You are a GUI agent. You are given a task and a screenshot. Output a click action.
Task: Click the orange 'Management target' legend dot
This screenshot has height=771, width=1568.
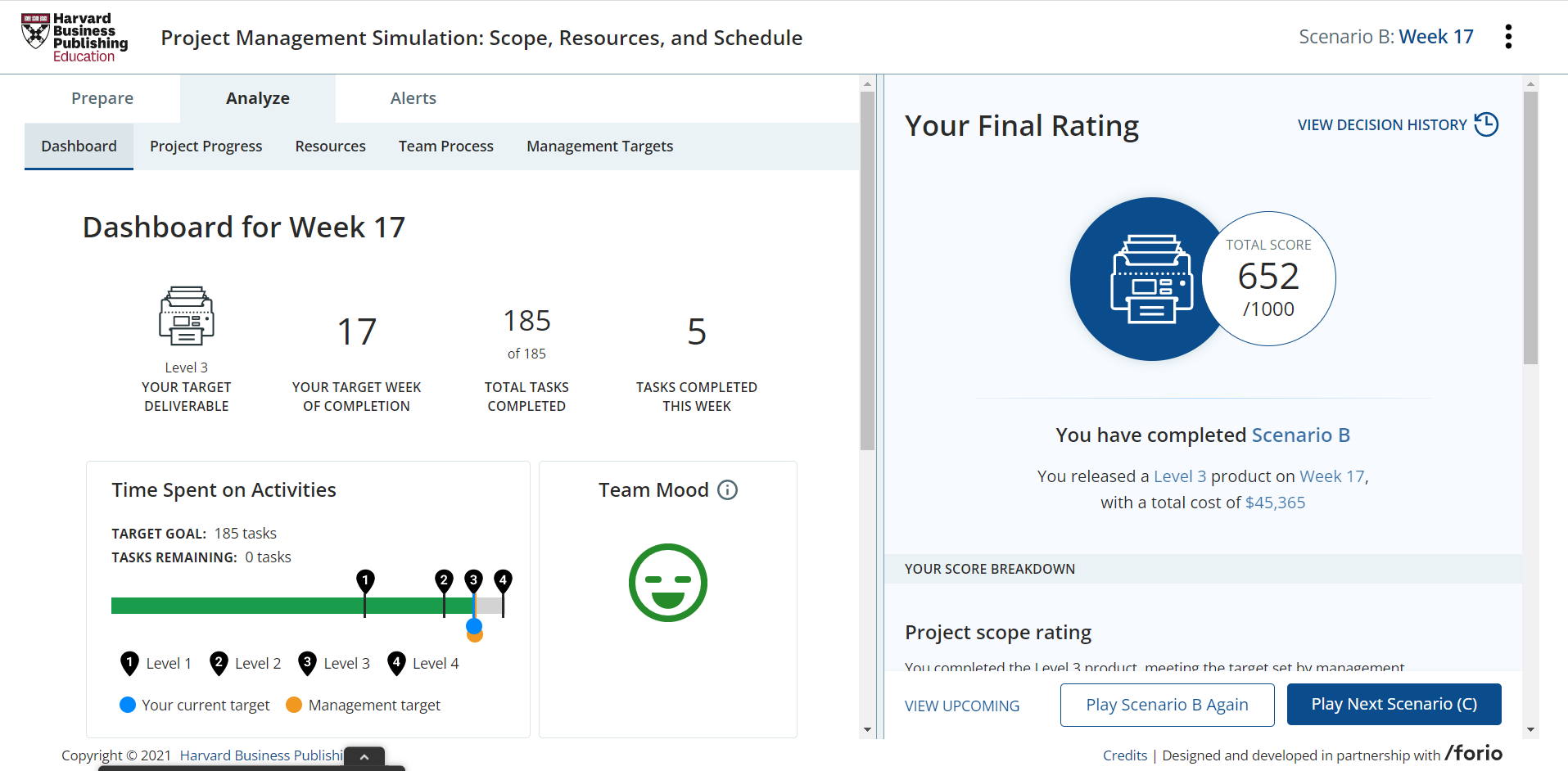coord(294,705)
